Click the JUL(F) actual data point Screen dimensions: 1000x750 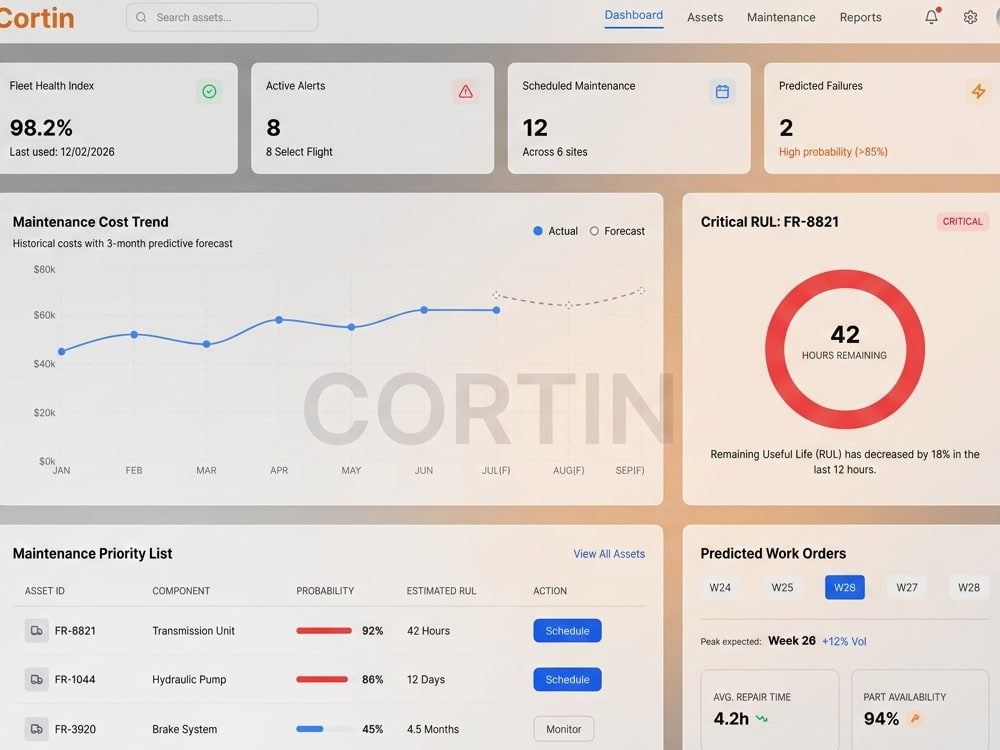tap(496, 310)
